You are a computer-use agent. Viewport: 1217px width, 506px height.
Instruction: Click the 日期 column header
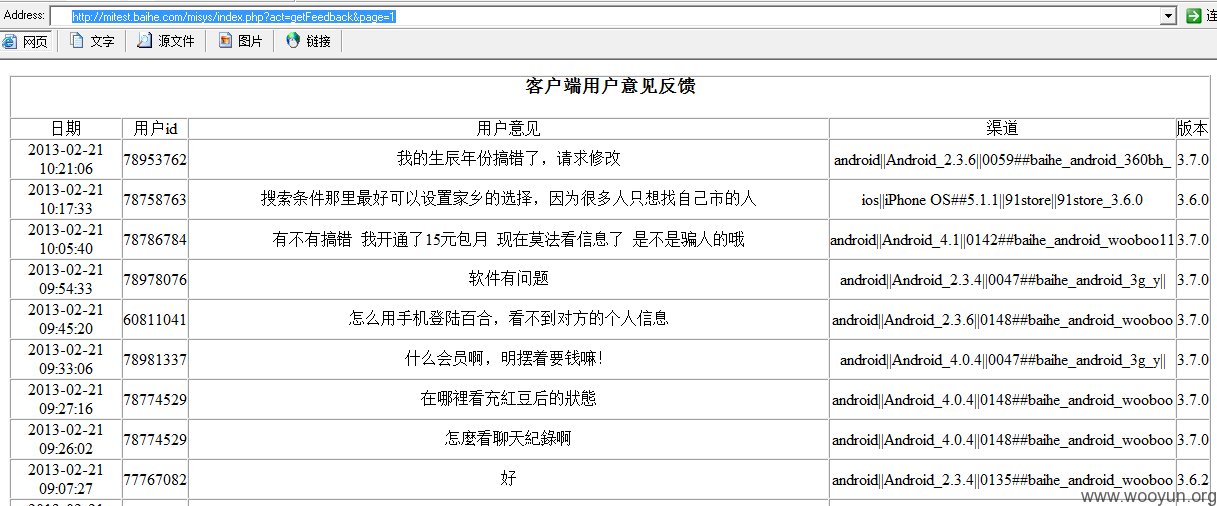click(66, 128)
